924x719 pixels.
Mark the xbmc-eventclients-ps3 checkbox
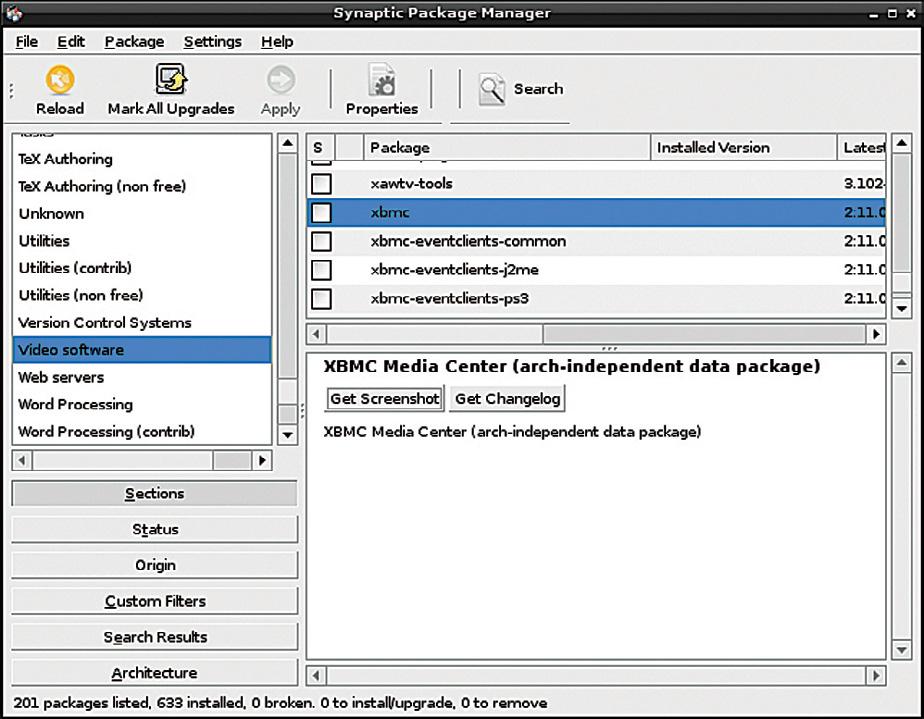(x=321, y=298)
